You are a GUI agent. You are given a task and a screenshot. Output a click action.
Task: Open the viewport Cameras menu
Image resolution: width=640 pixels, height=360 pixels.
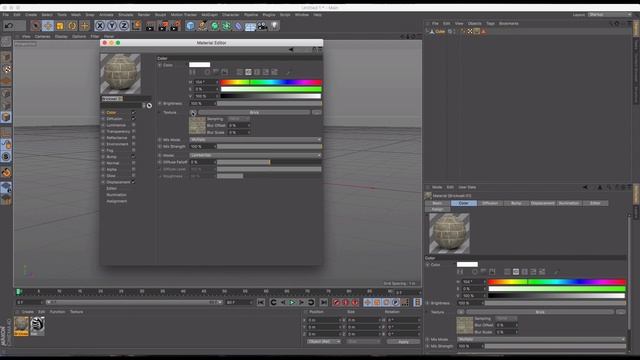42,36
